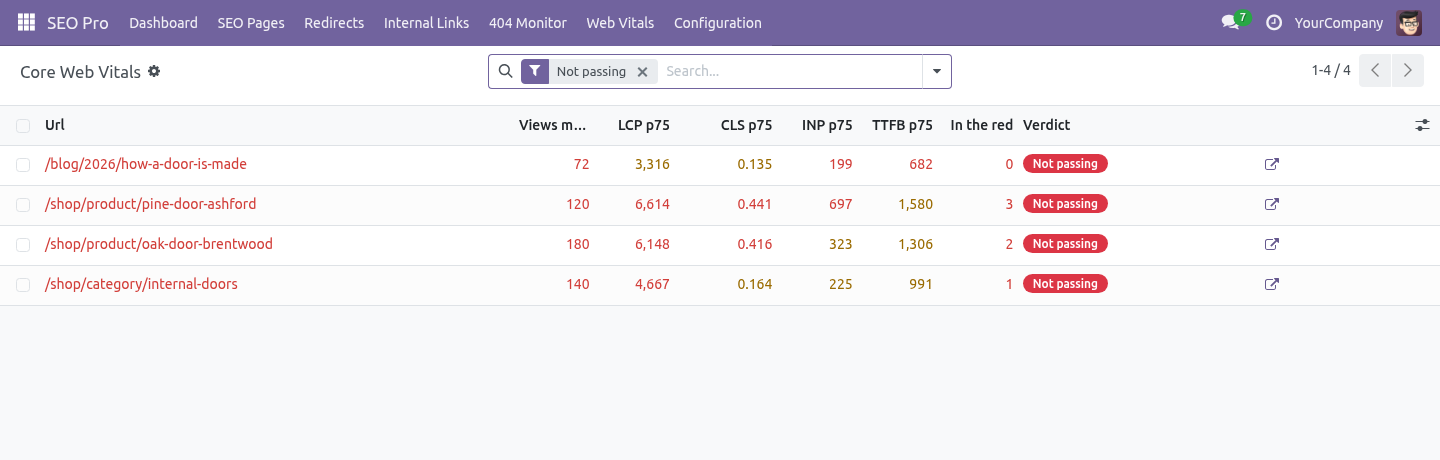Click the 1-4 / 4 pager counter
The height and width of the screenshot is (460, 1440).
[x=1331, y=71]
